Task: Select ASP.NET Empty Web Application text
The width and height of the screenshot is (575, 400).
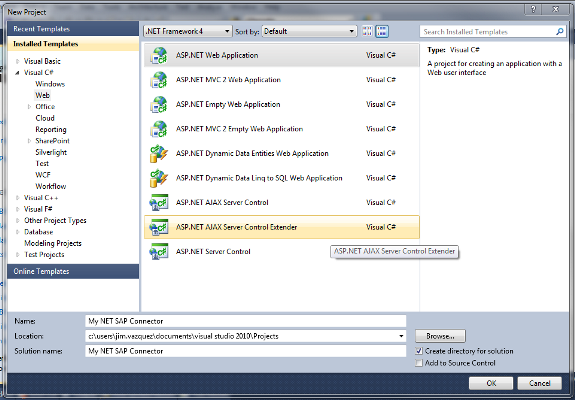Action: click(x=228, y=104)
